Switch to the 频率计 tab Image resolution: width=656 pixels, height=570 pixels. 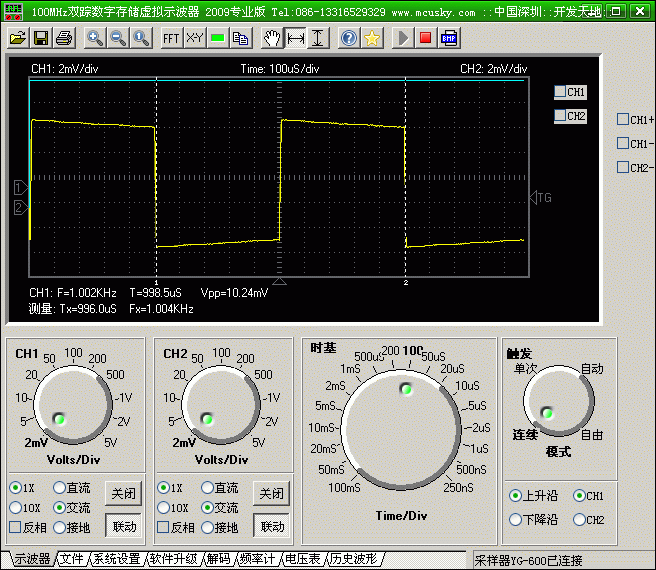[256, 559]
